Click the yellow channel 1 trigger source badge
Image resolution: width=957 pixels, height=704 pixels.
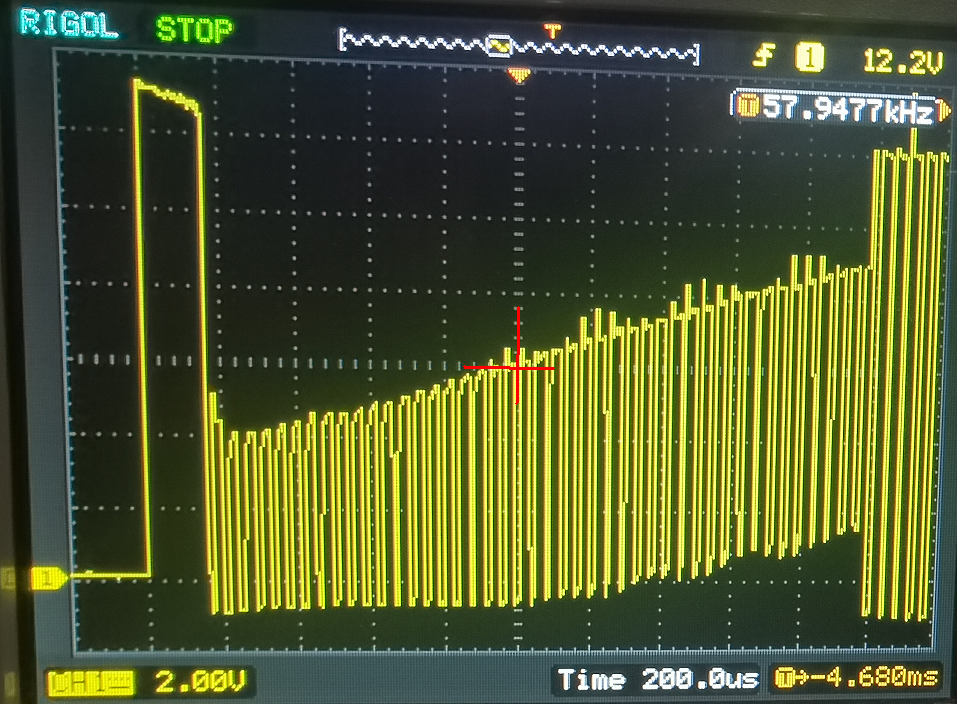pyautogui.click(x=809, y=58)
